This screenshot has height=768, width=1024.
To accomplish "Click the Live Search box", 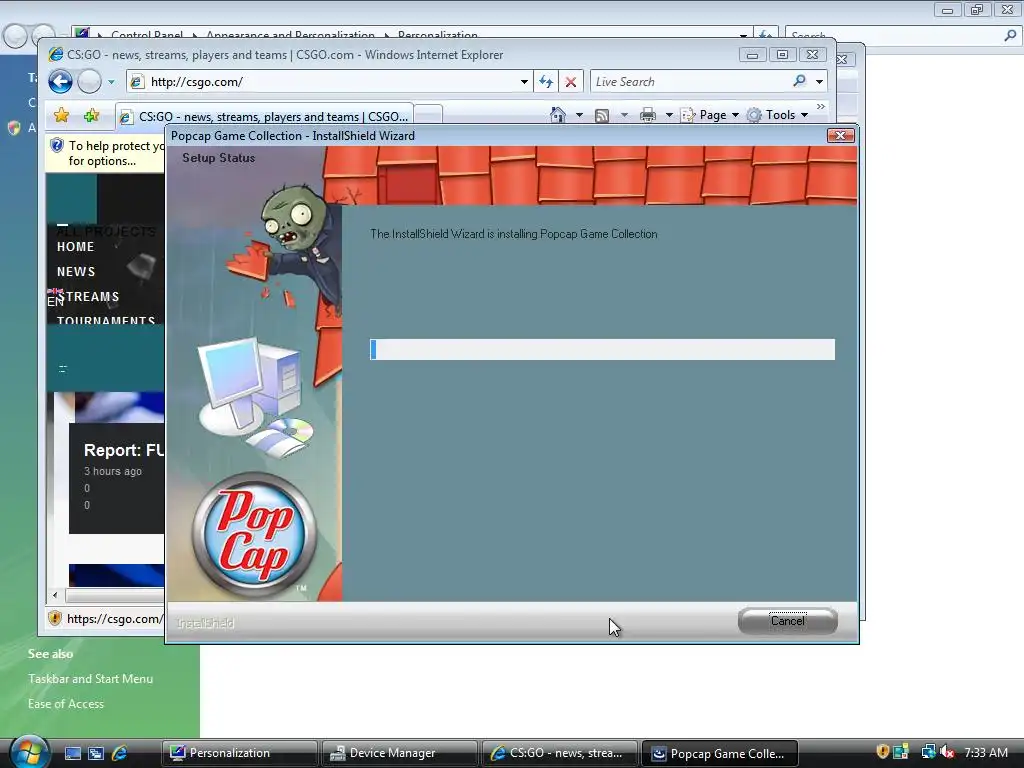I will [692, 82].
